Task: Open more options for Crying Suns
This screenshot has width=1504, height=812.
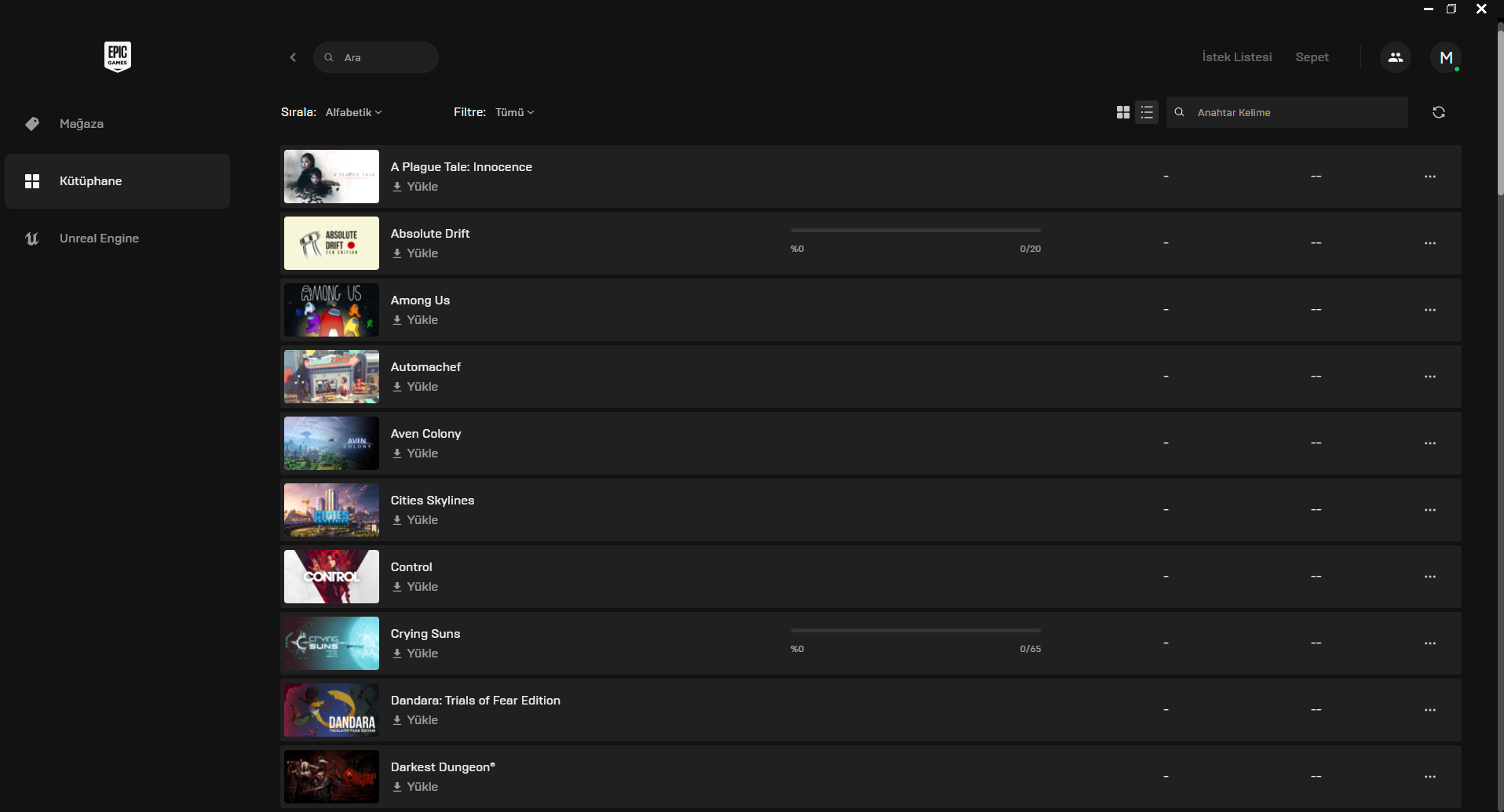Action: pyautogui.click(x=1430, y=643)
